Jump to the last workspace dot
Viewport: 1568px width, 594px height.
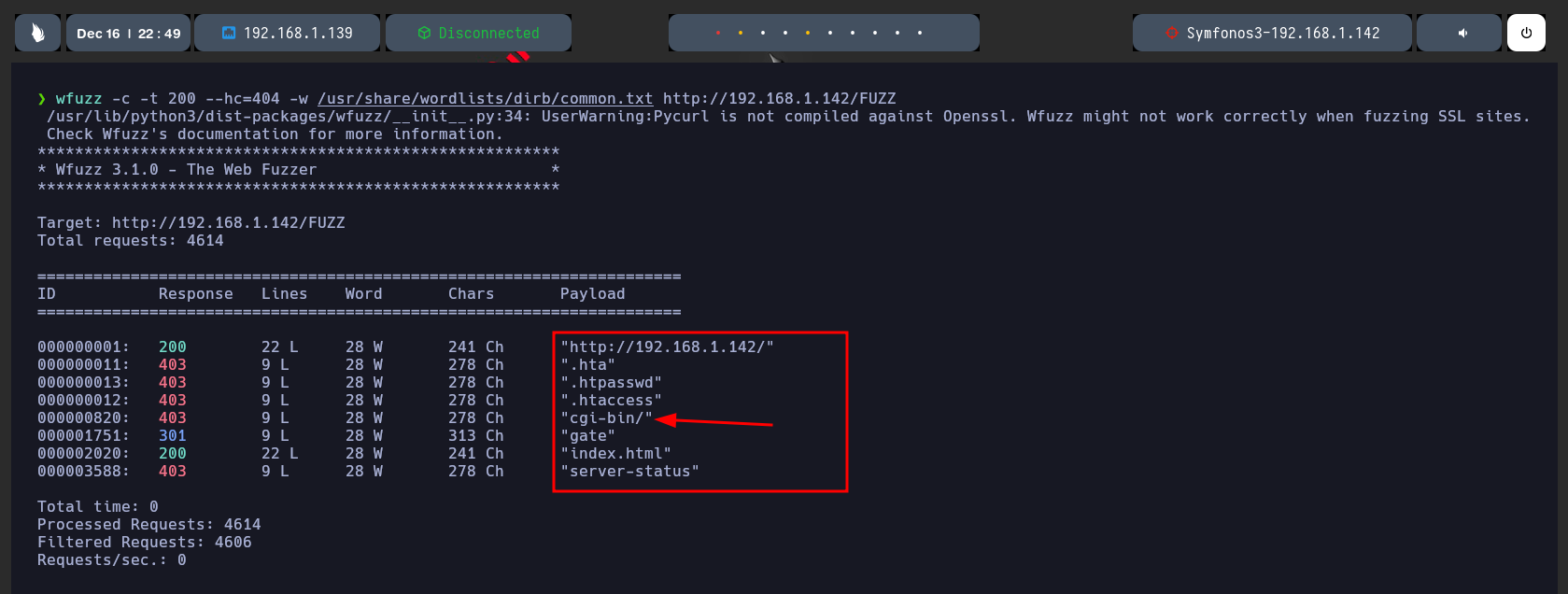point(920,33)
